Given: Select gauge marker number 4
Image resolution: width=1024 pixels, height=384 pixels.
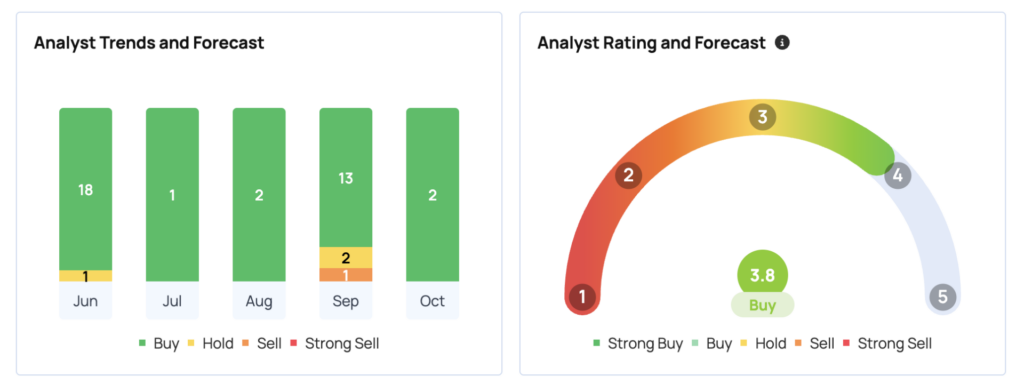Looking at the screenshot, I should 897,175.
